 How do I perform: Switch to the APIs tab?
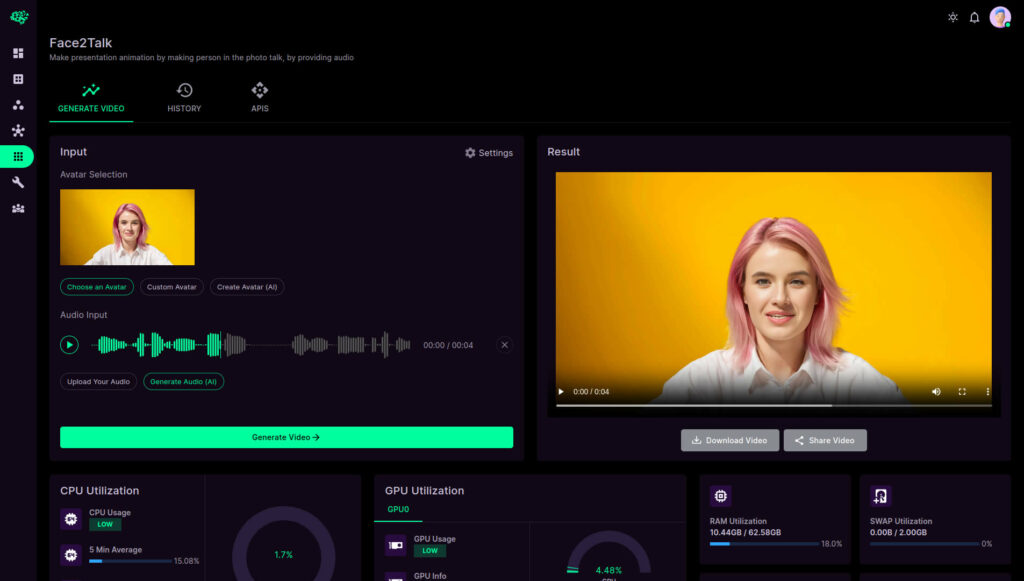(260, 99)
